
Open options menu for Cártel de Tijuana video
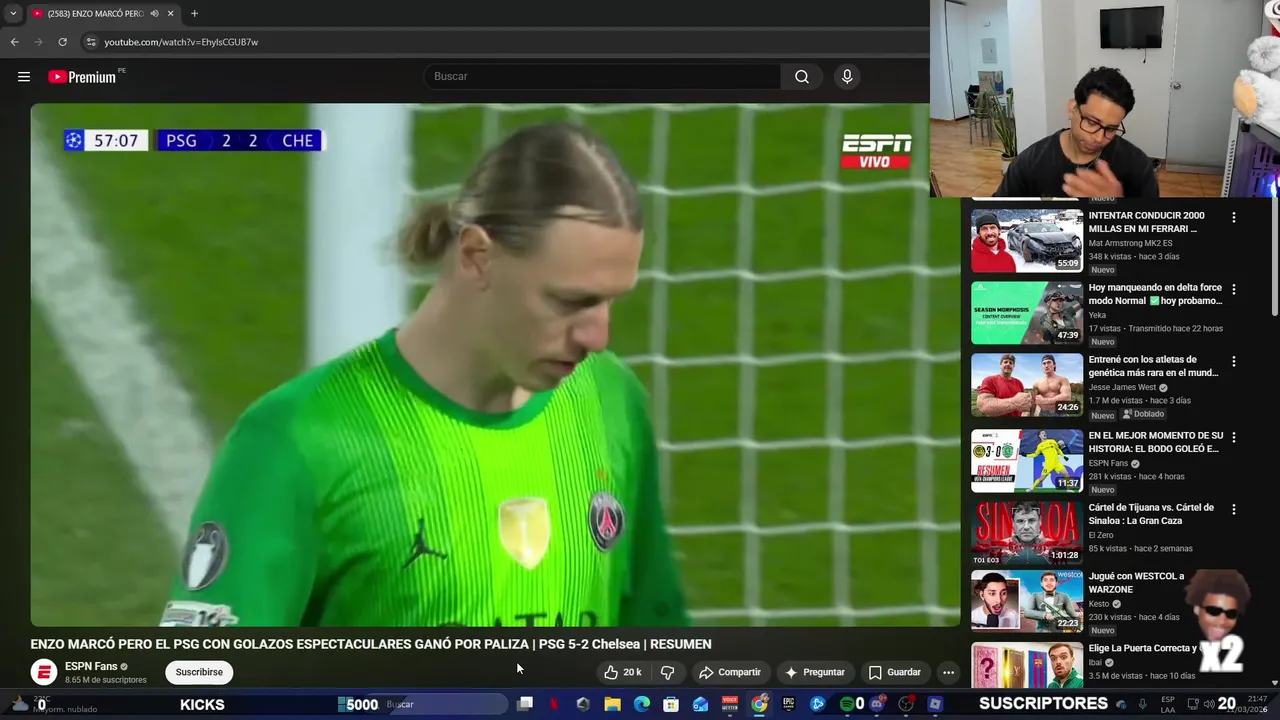click(1234, 509)
